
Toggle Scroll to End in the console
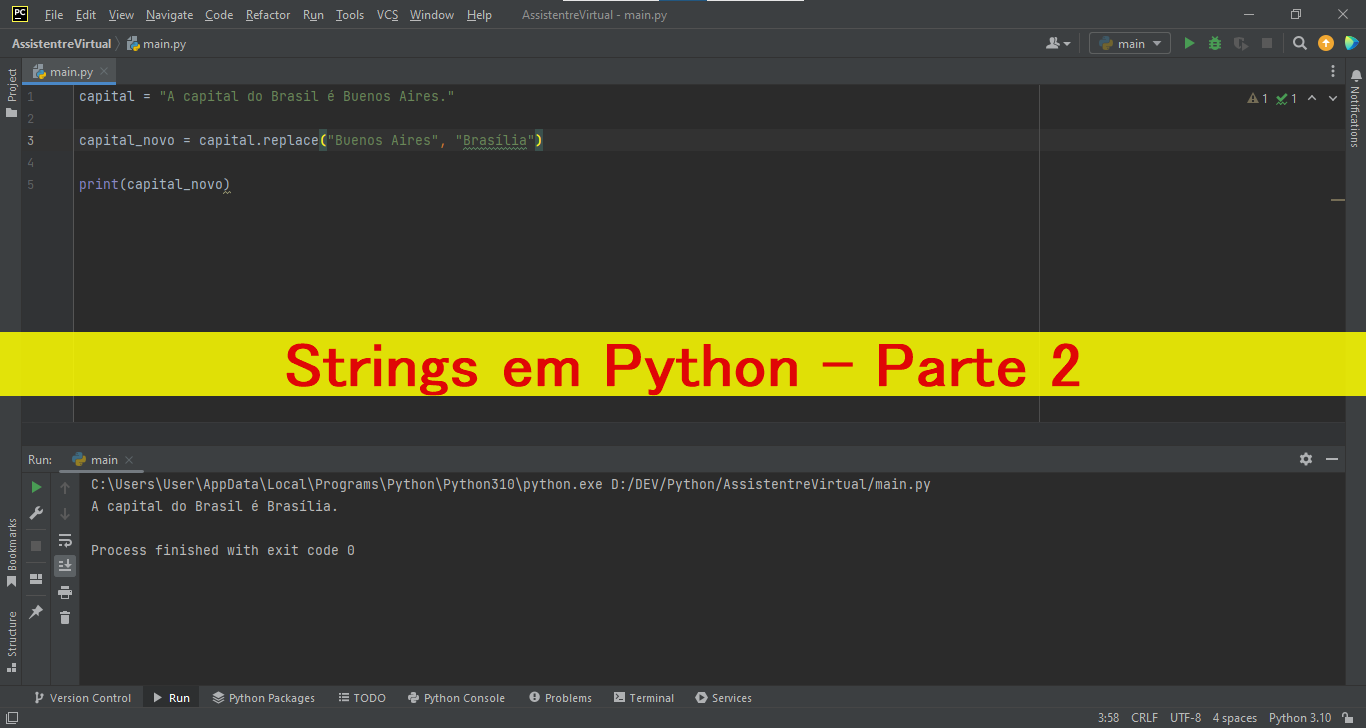point(64,565)
